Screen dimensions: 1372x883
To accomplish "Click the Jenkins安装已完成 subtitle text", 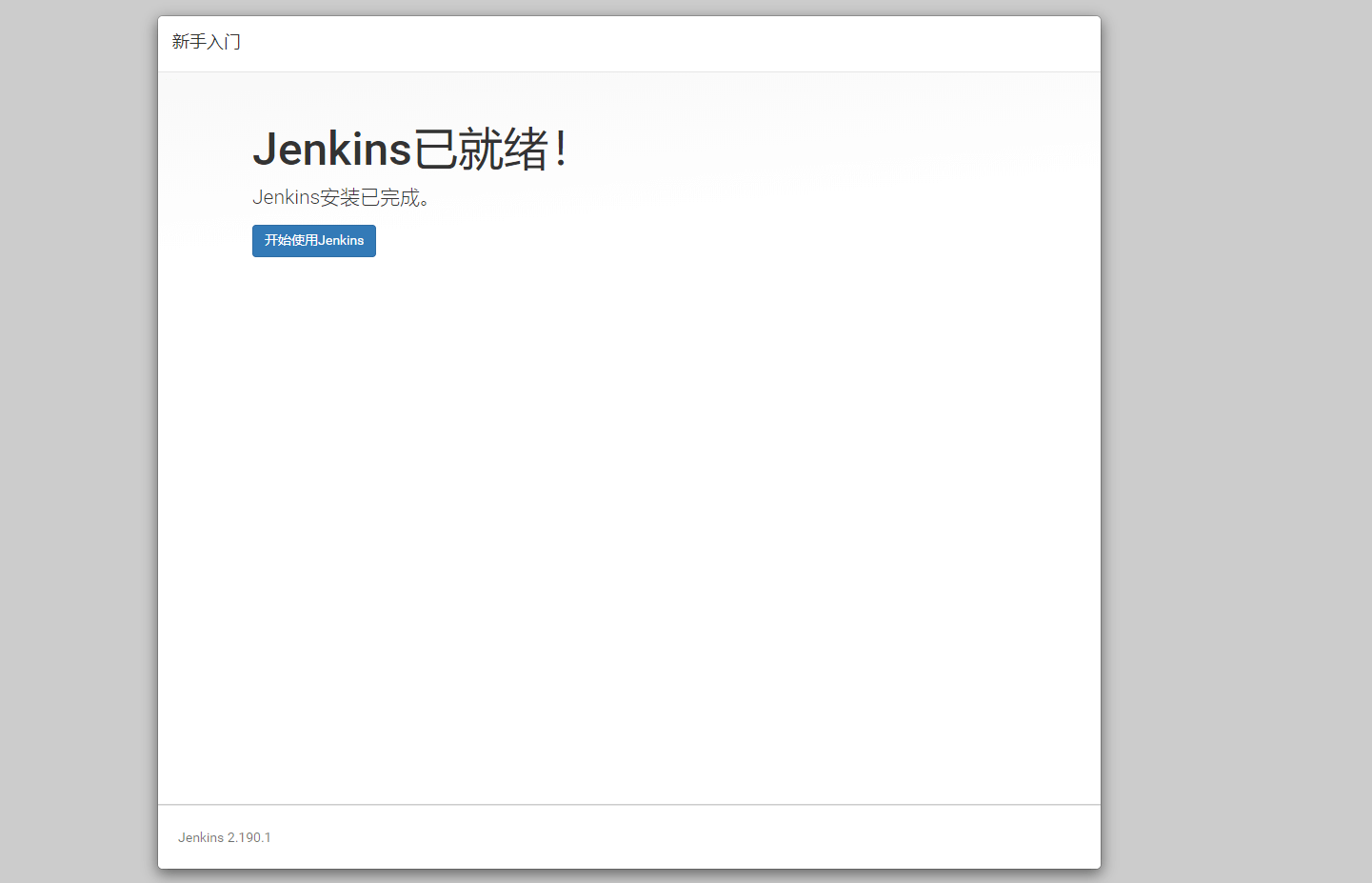I will [341, 197].
